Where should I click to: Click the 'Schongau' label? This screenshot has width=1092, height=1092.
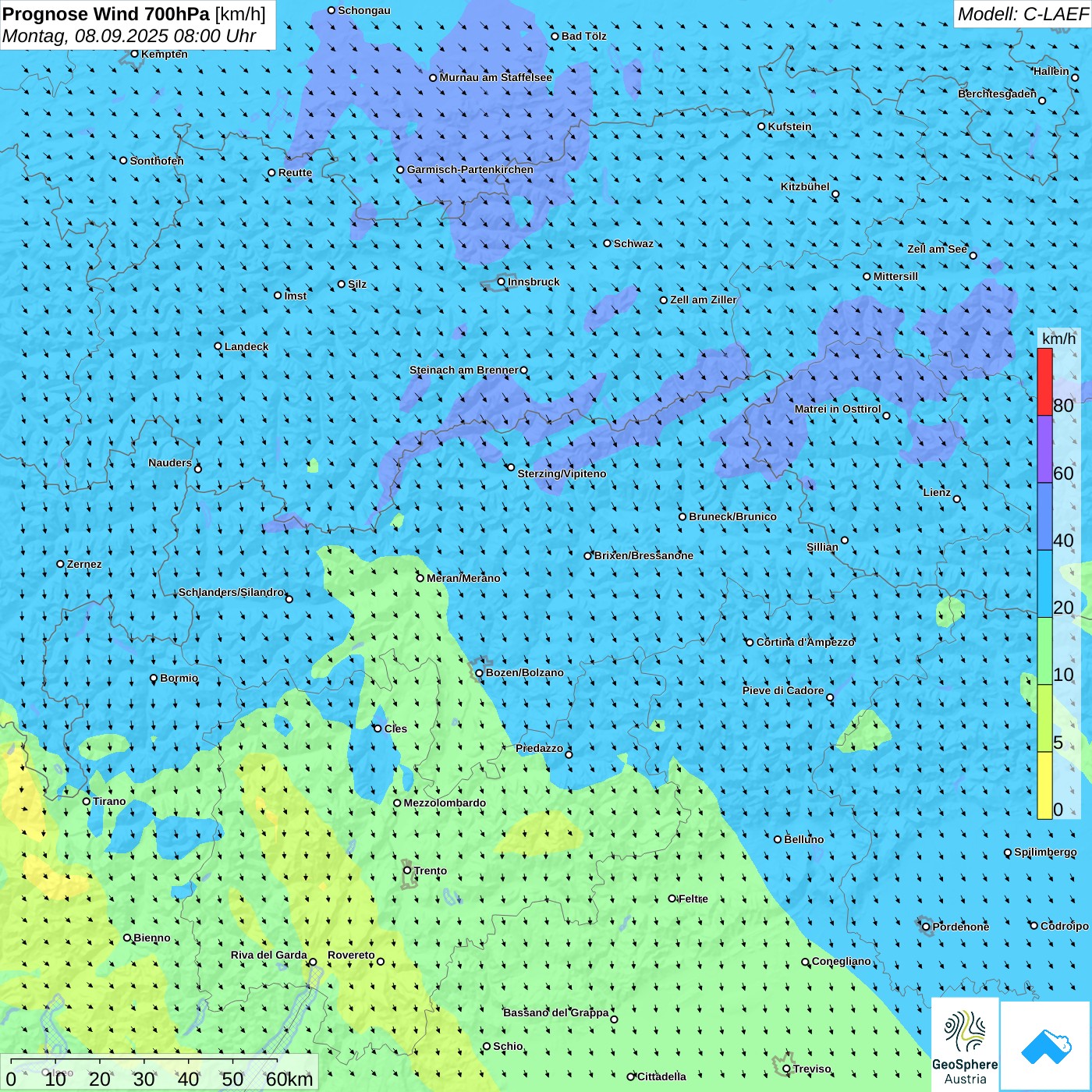(364, 10)
